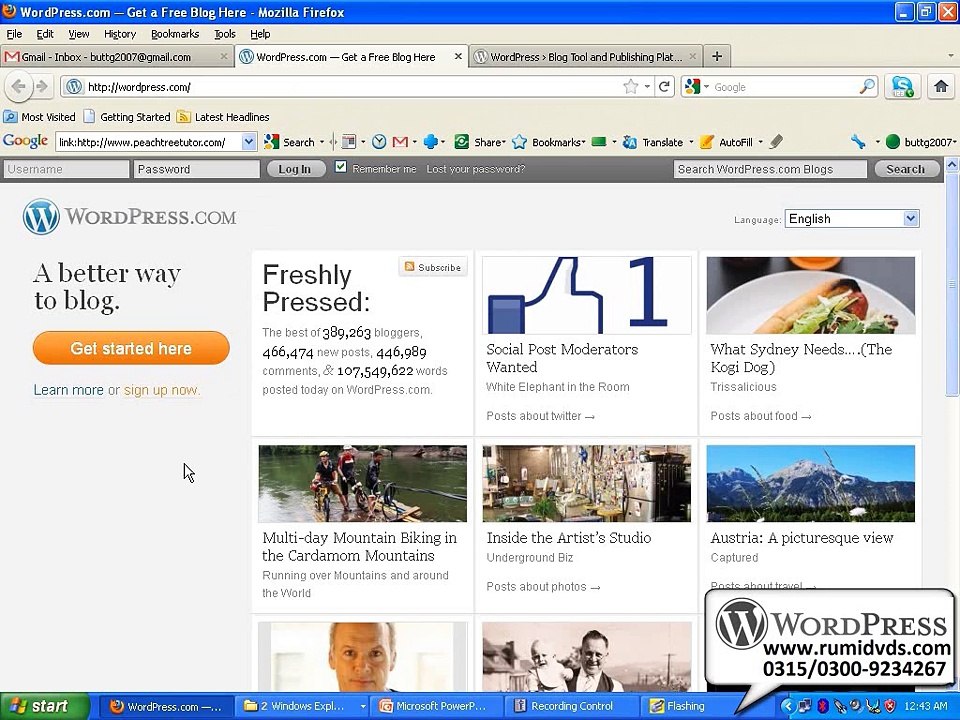Image resolution: width=960 pixels, height=720 pixels.
Task: Open Social Post Moderators Wanted post
Action: [562, 358]
